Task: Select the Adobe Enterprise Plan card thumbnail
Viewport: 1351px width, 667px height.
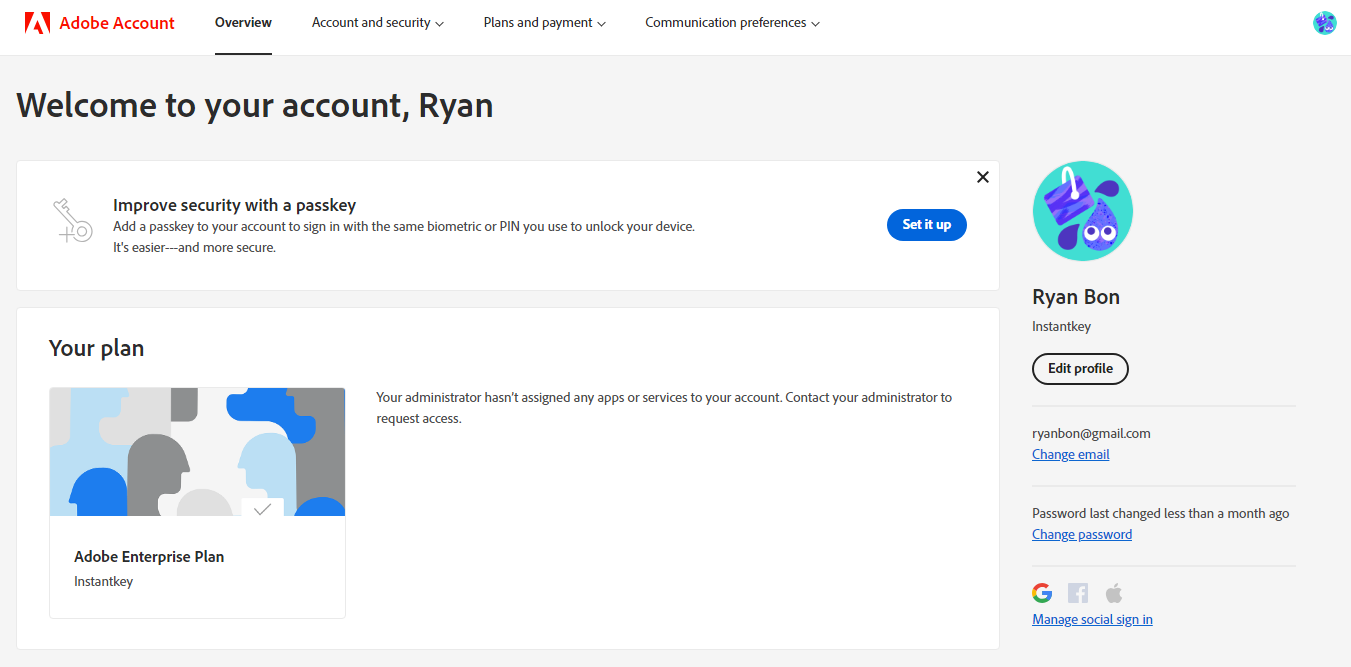Action: pyautogui.click(x=197, y=452)
